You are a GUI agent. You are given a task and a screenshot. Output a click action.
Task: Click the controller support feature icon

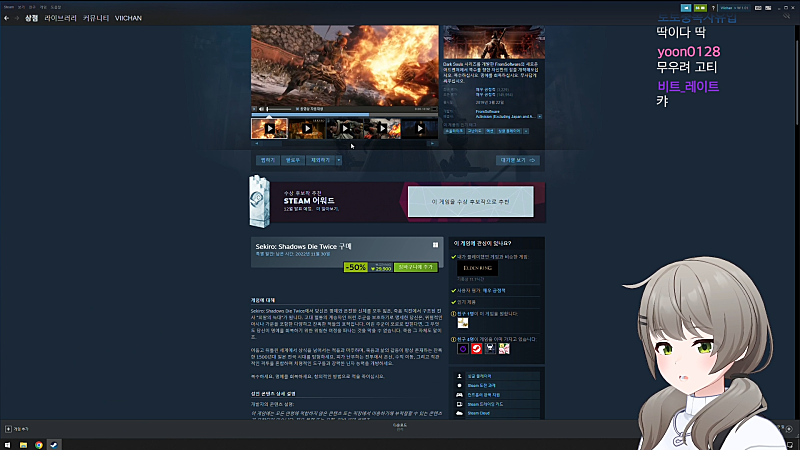point(459,395)
